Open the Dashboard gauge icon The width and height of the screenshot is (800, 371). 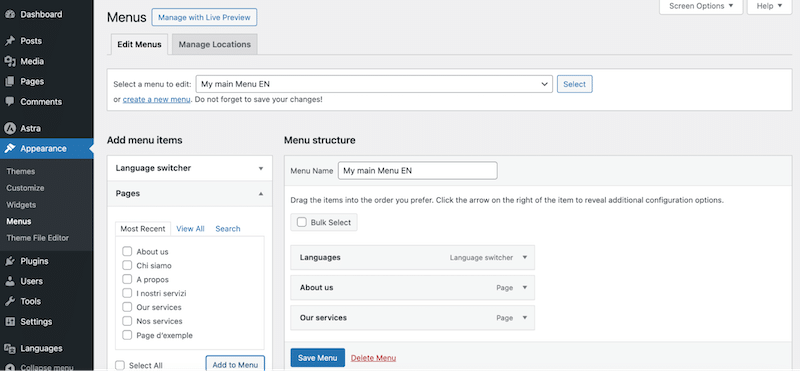(x=10, y=14)
